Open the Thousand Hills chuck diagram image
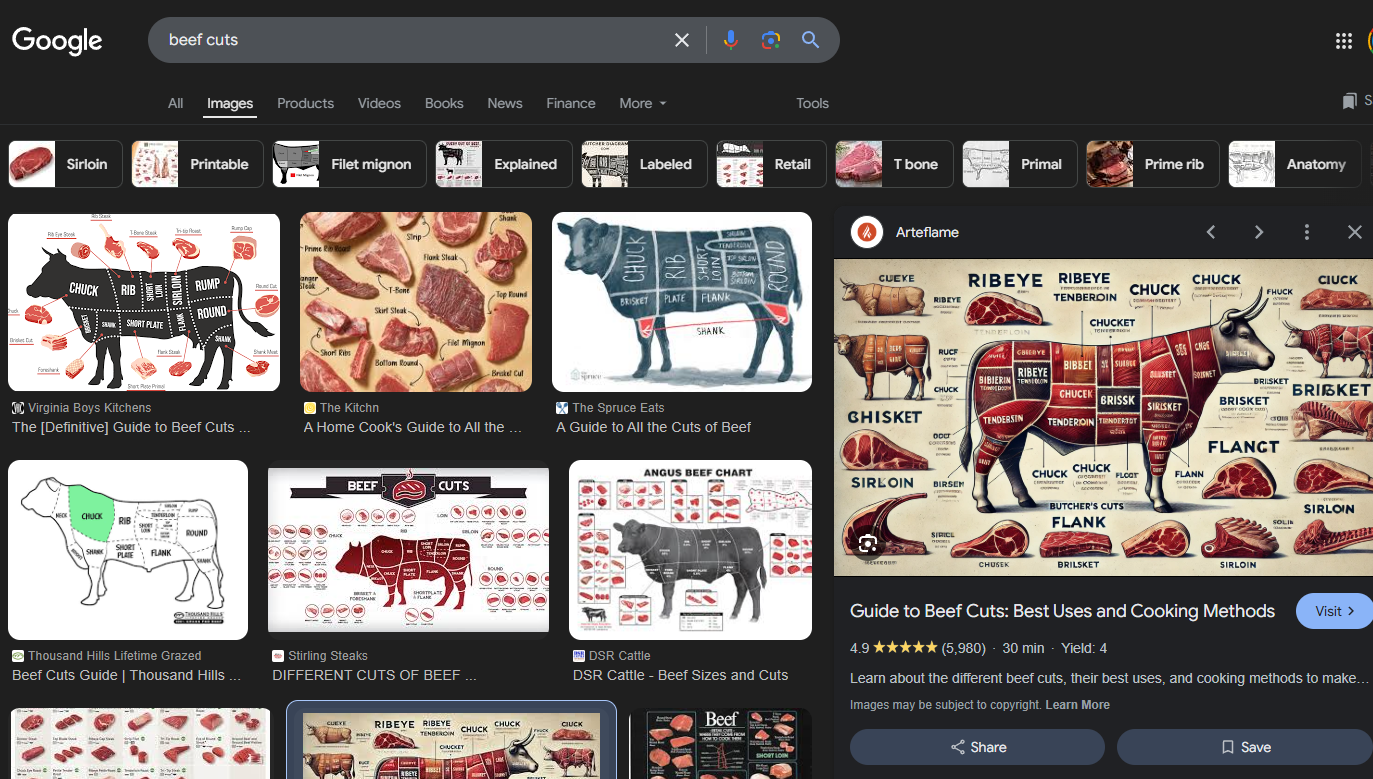Screen dimensions: 1373x779 tap(128, 550)
